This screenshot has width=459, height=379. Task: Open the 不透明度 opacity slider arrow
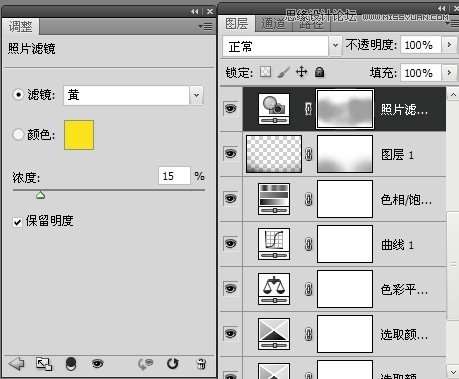[x=449, y=45]
